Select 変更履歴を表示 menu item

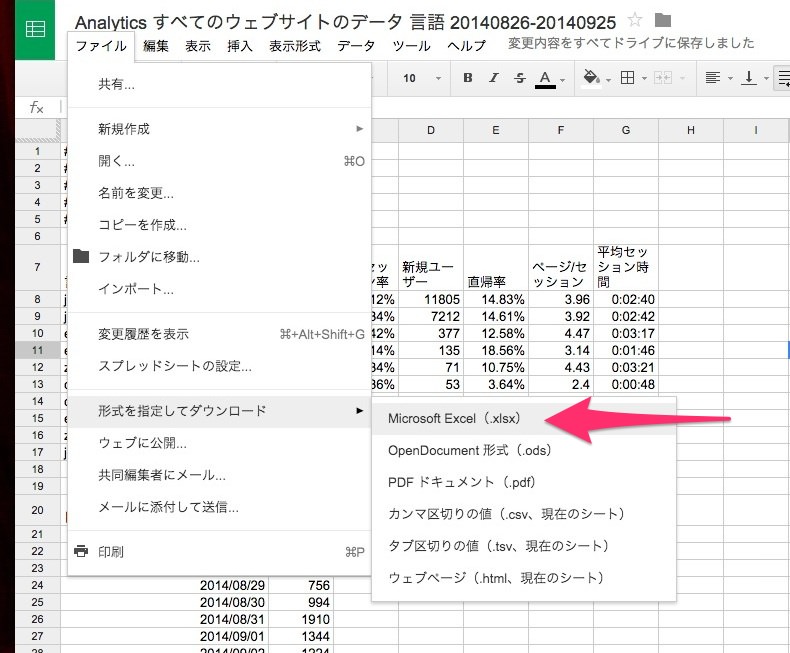pyautogui.click(x=220, y=334)
